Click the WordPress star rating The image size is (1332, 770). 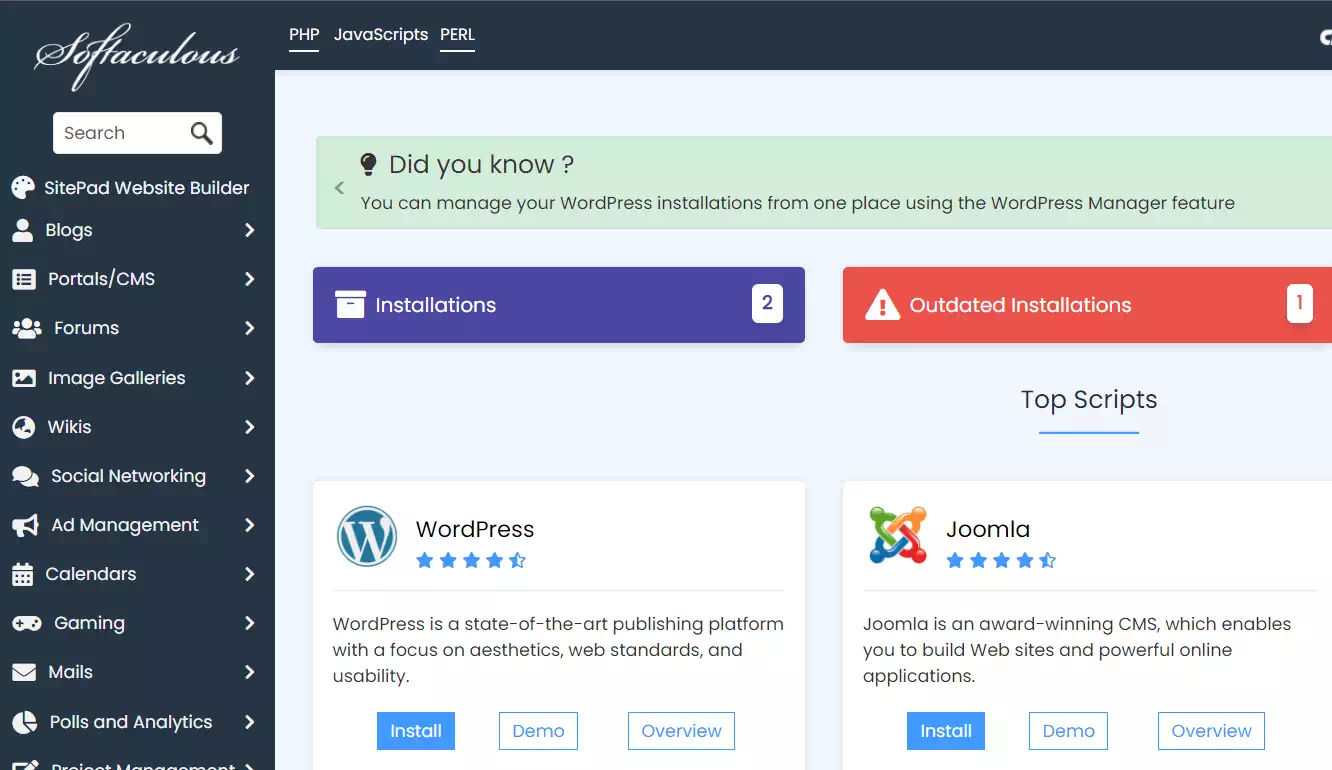[471, 560]
